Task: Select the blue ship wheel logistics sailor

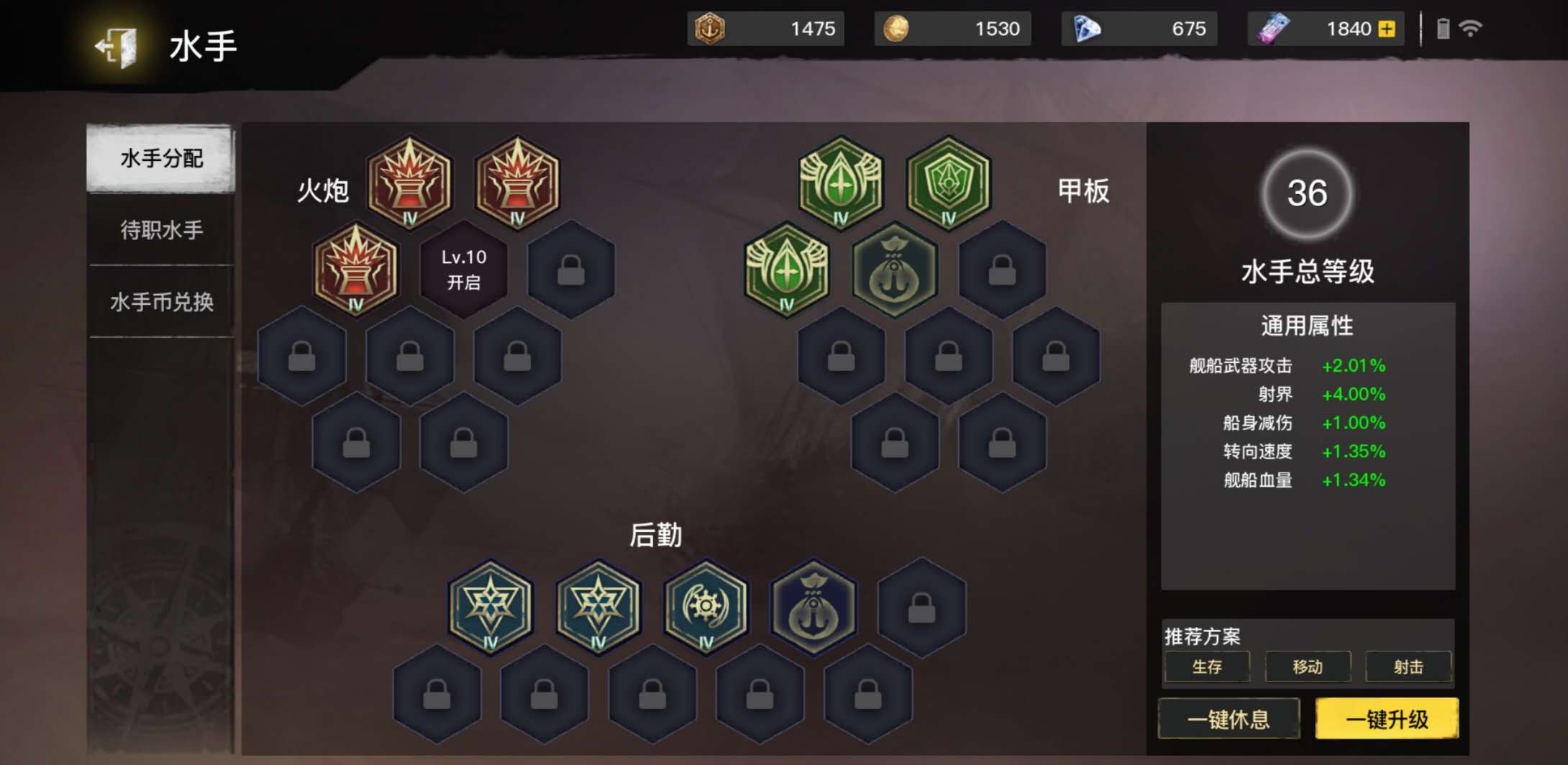Action: tap(706, 608)
